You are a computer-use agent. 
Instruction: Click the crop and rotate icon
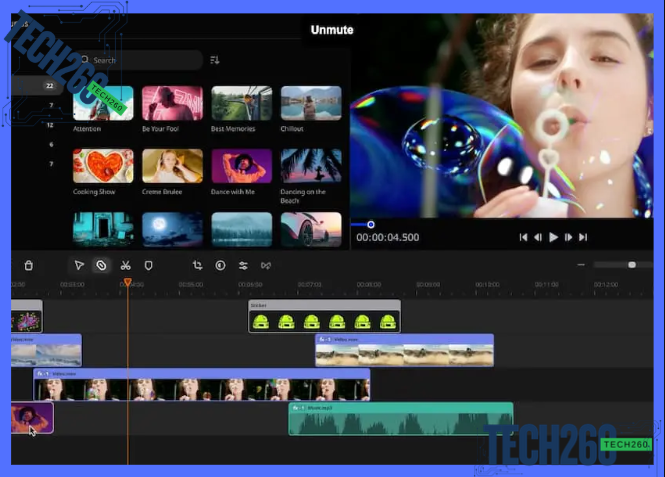(x=197, y=265)
